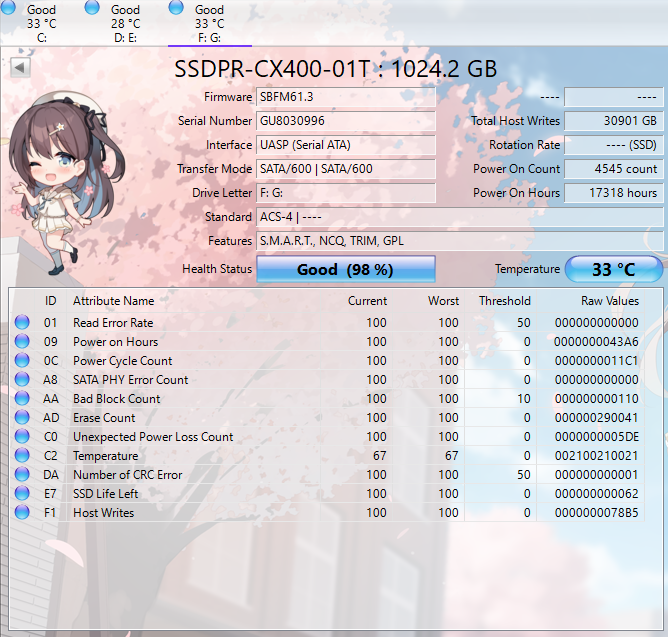Screen dimensions: 668x637
Task: Click the Features field S.M.A.R.T., NCQ, TRIM, GPL
Action: pos(459,241)
